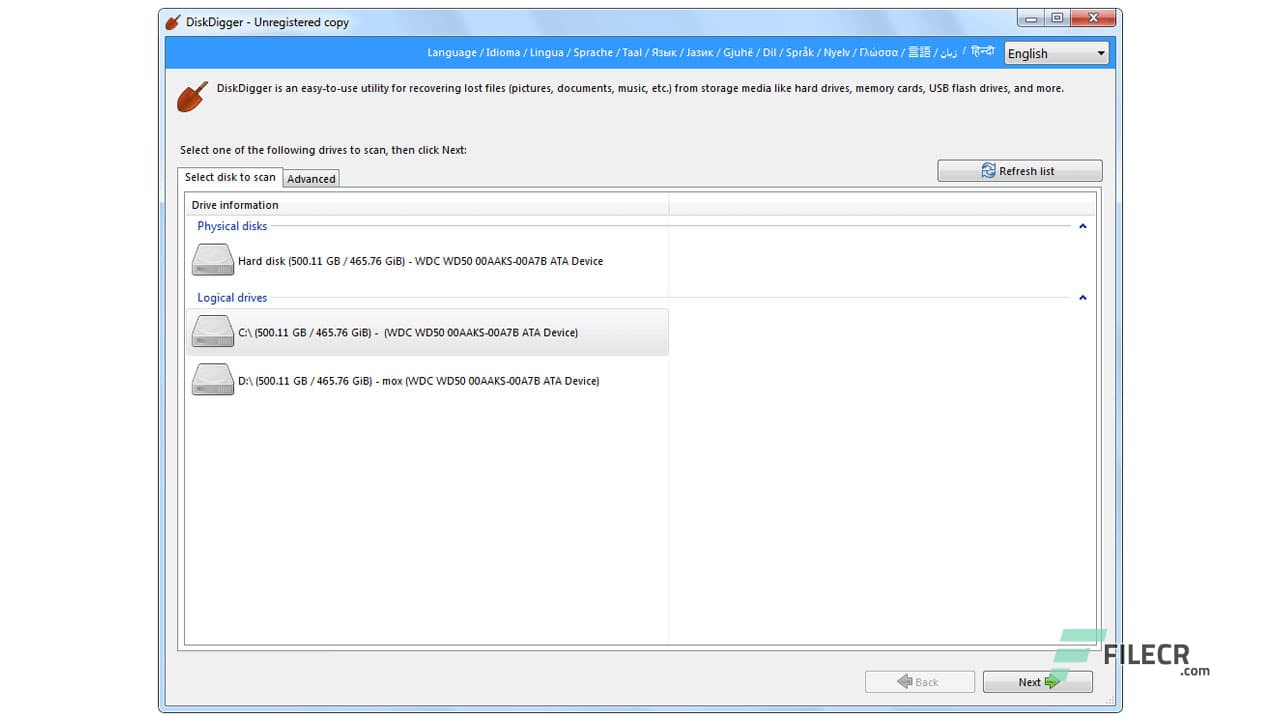Viewport: 1280px width, 720px height.
Task: Click the Next button
Action: 1037,681
